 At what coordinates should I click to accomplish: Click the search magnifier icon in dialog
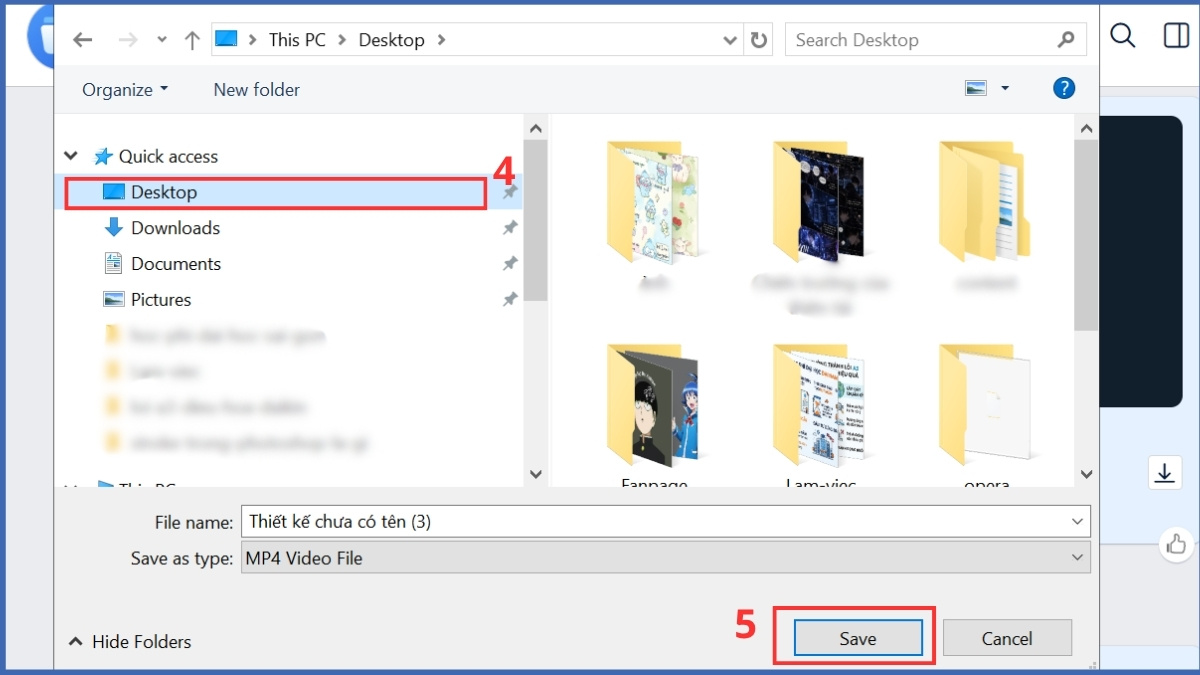1066,40
